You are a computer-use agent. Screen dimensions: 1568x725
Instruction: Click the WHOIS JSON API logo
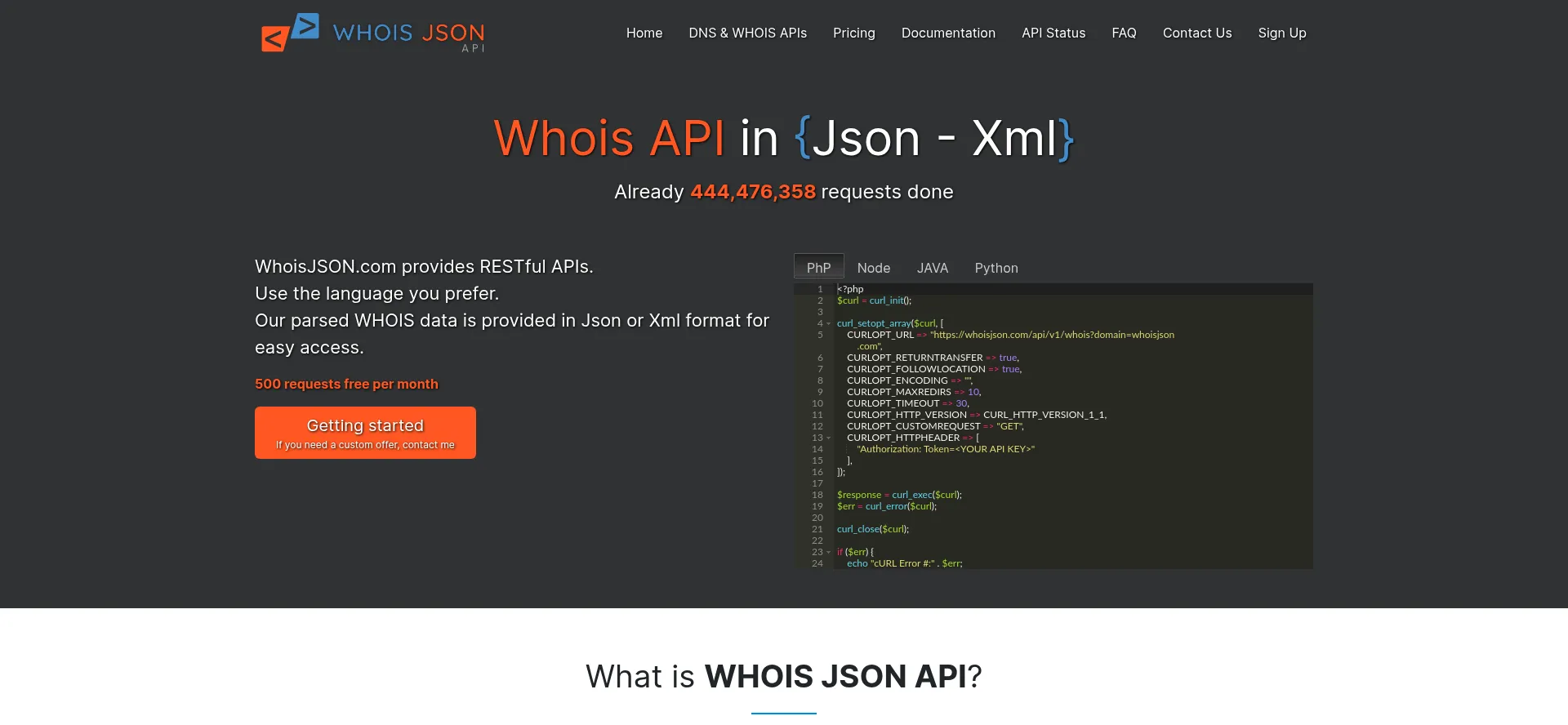coord(372,33)
